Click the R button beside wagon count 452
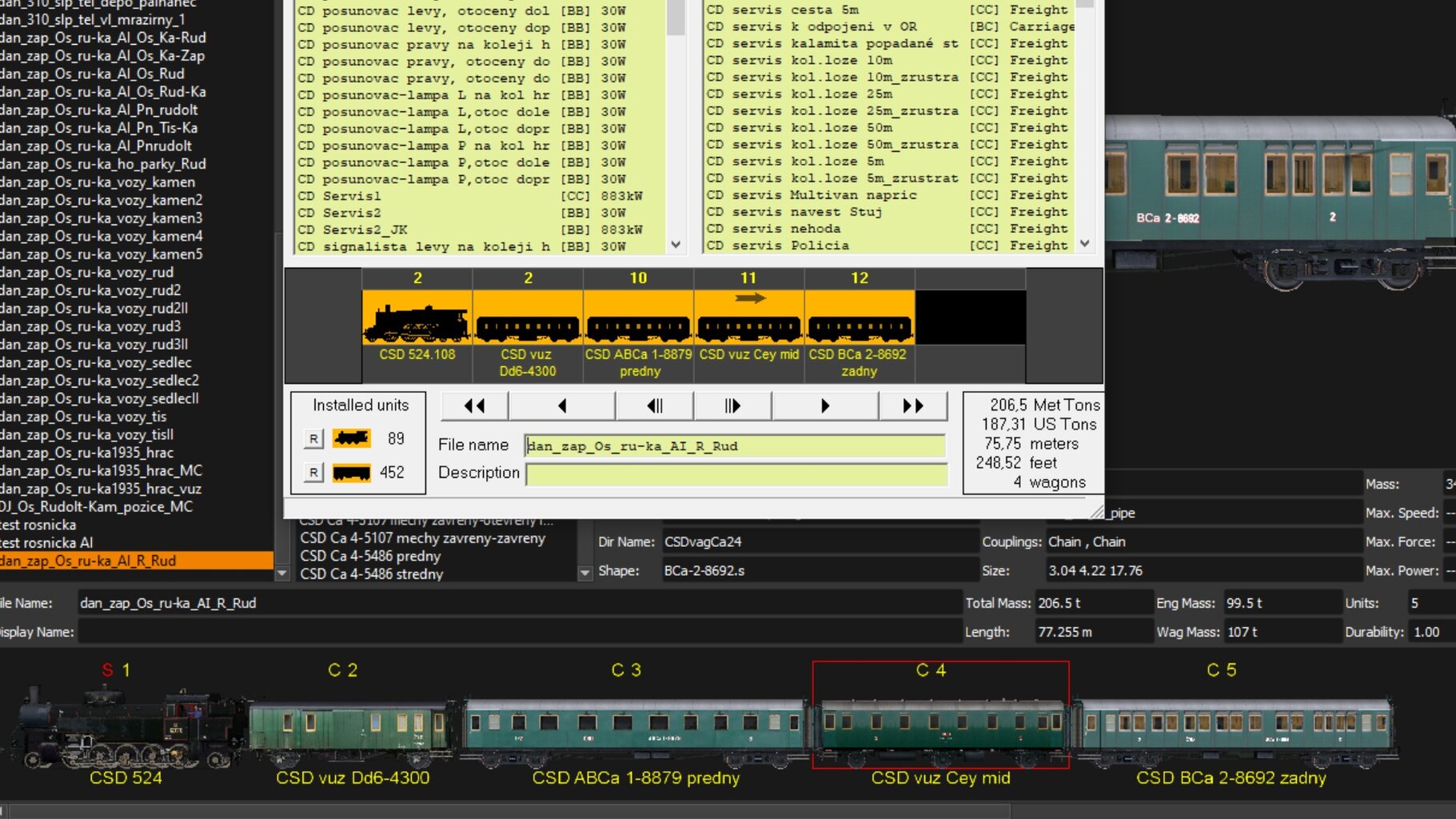 (313, 473)
